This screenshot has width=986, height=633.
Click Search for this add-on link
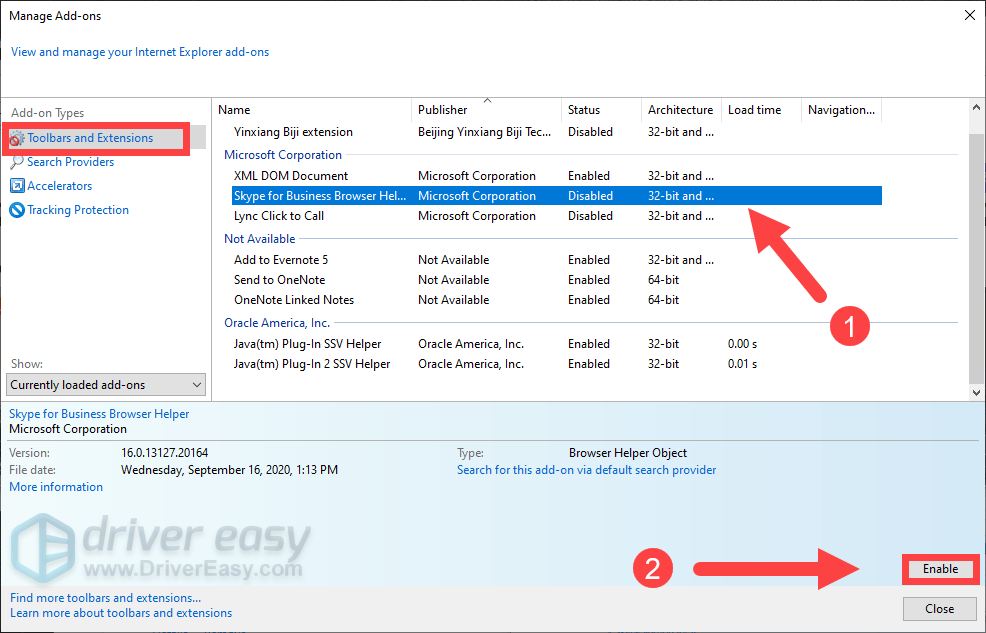586,470
